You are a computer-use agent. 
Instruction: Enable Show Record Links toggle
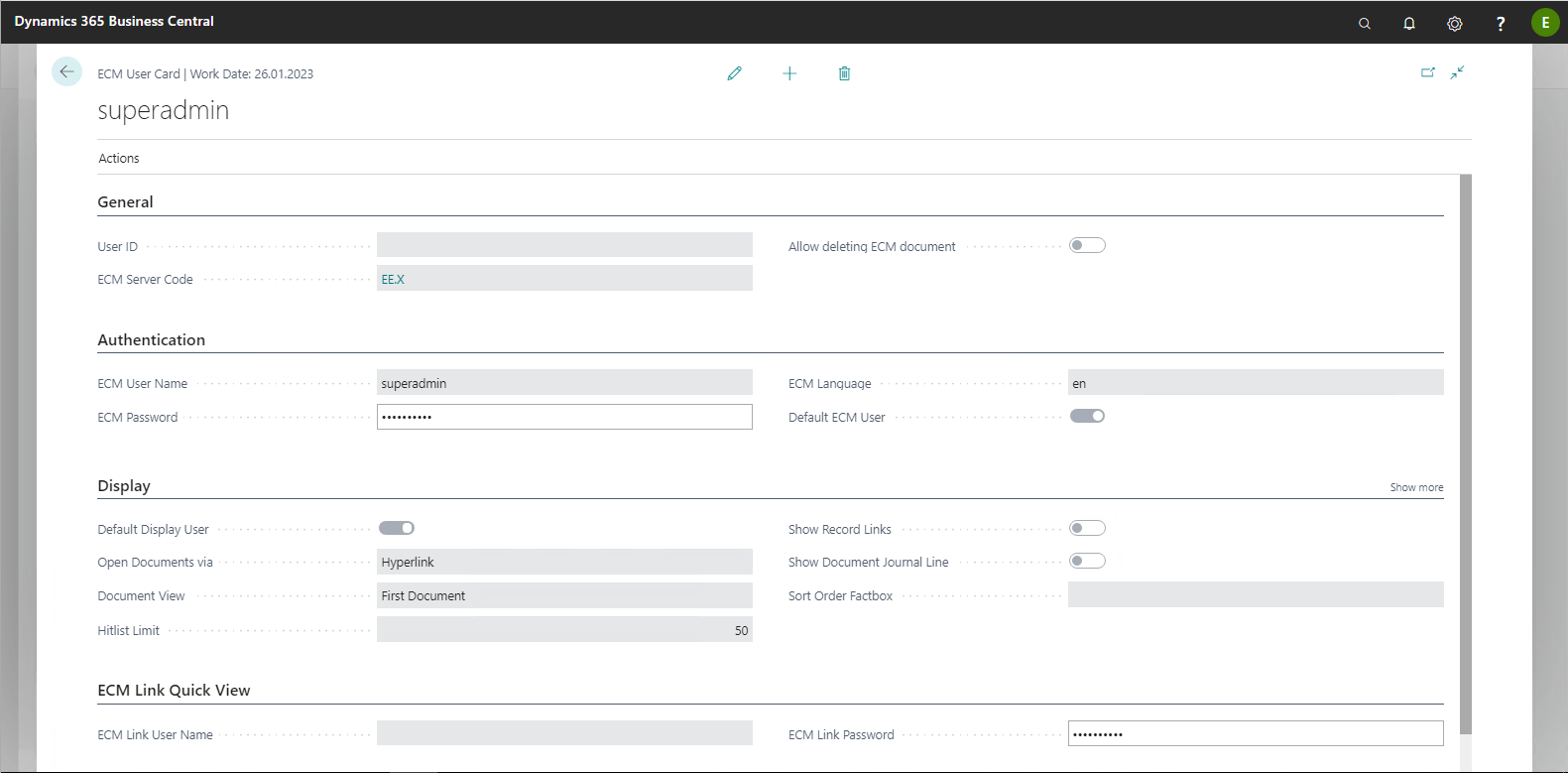pos(1087,528)
